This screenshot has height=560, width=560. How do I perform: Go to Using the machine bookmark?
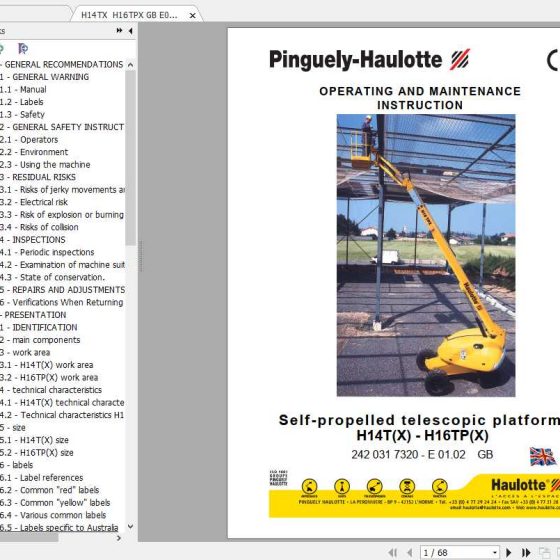[45, 165]
